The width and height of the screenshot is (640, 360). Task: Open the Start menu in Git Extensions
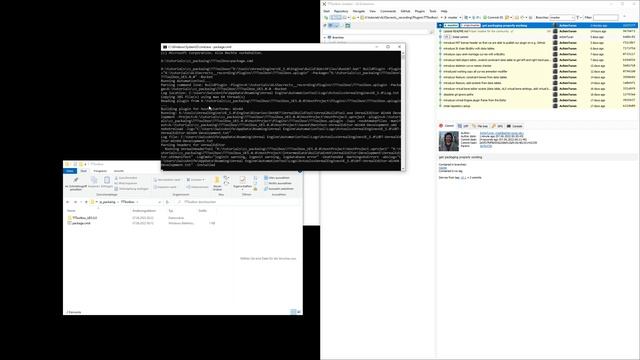[x=327, y=11]
